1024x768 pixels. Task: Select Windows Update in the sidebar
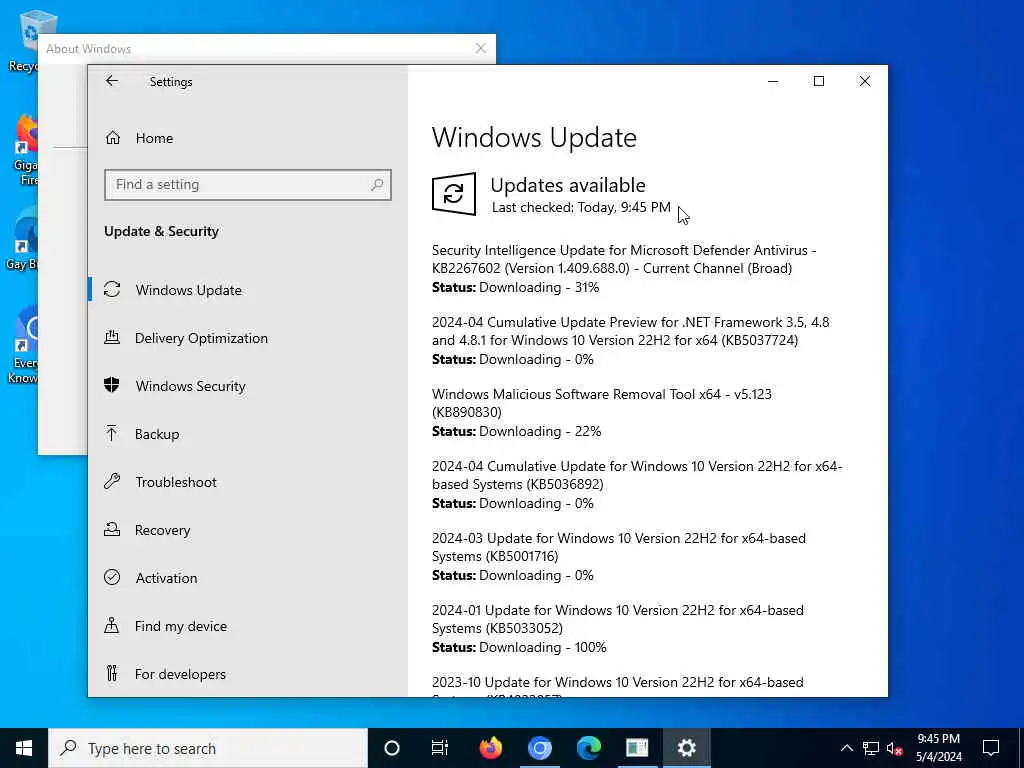tap(189, 290)
